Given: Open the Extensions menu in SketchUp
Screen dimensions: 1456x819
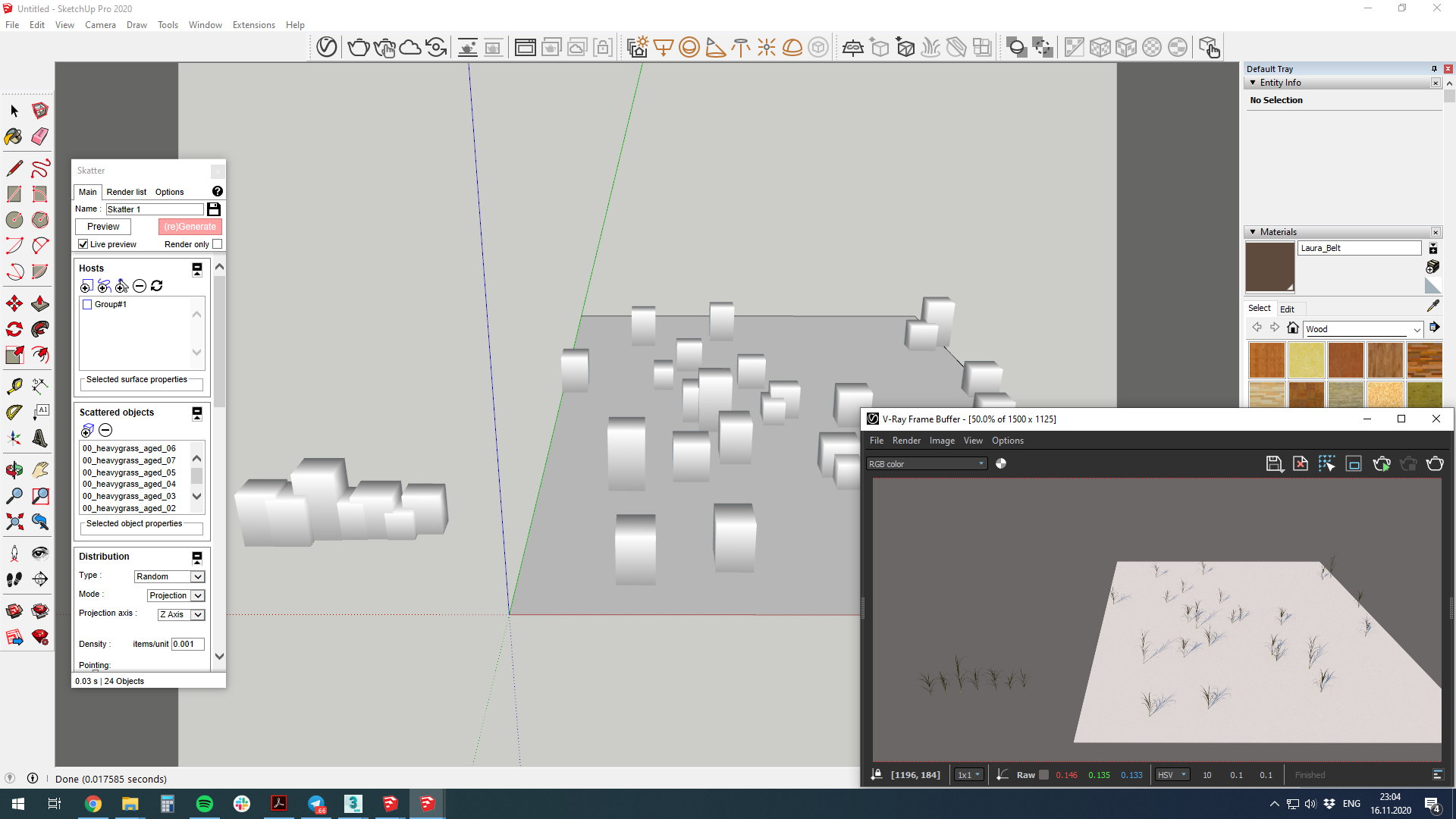Looking at the screenshot, I should coord(254,25).
